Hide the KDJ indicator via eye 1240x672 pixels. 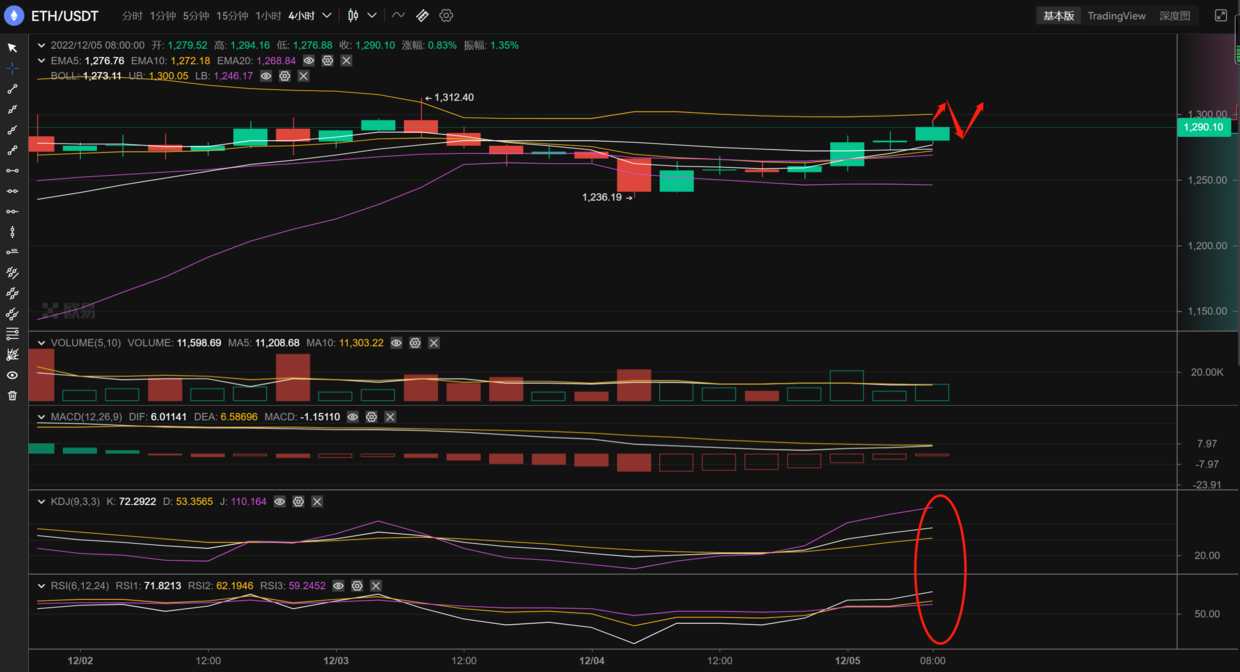pos(280,502)
